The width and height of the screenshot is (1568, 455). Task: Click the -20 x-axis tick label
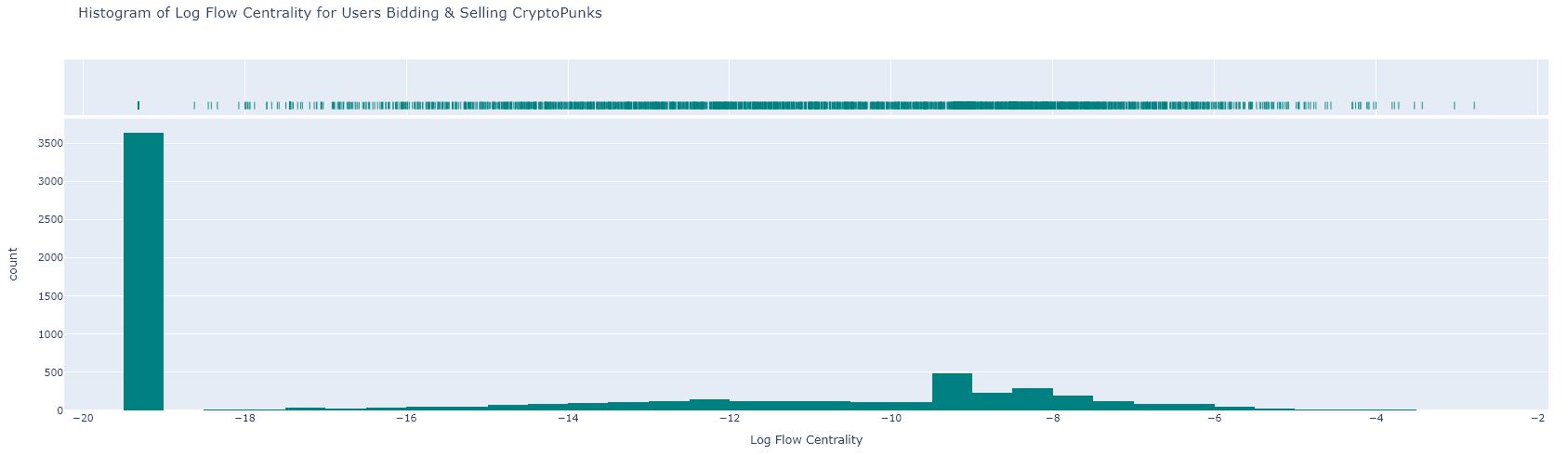pyautogui.click(x=82, y=419)
